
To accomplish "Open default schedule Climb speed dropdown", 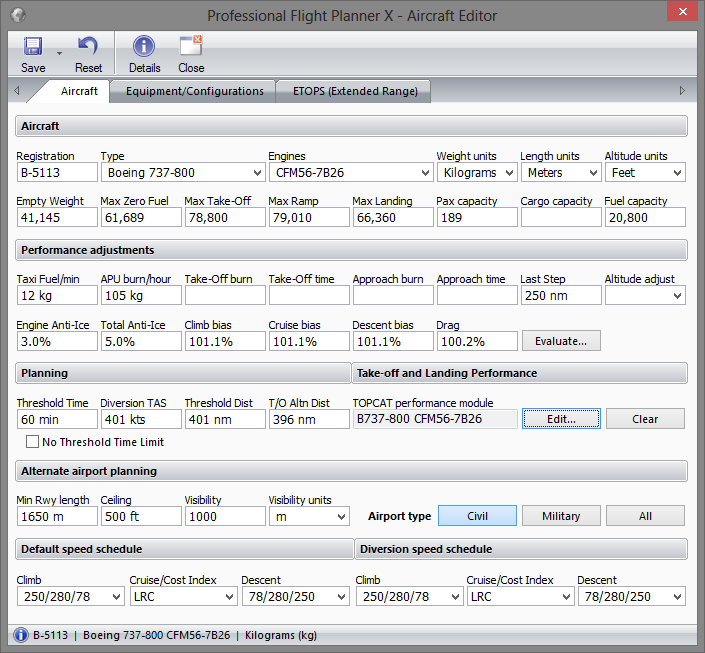I will click(x=71, y=596).
